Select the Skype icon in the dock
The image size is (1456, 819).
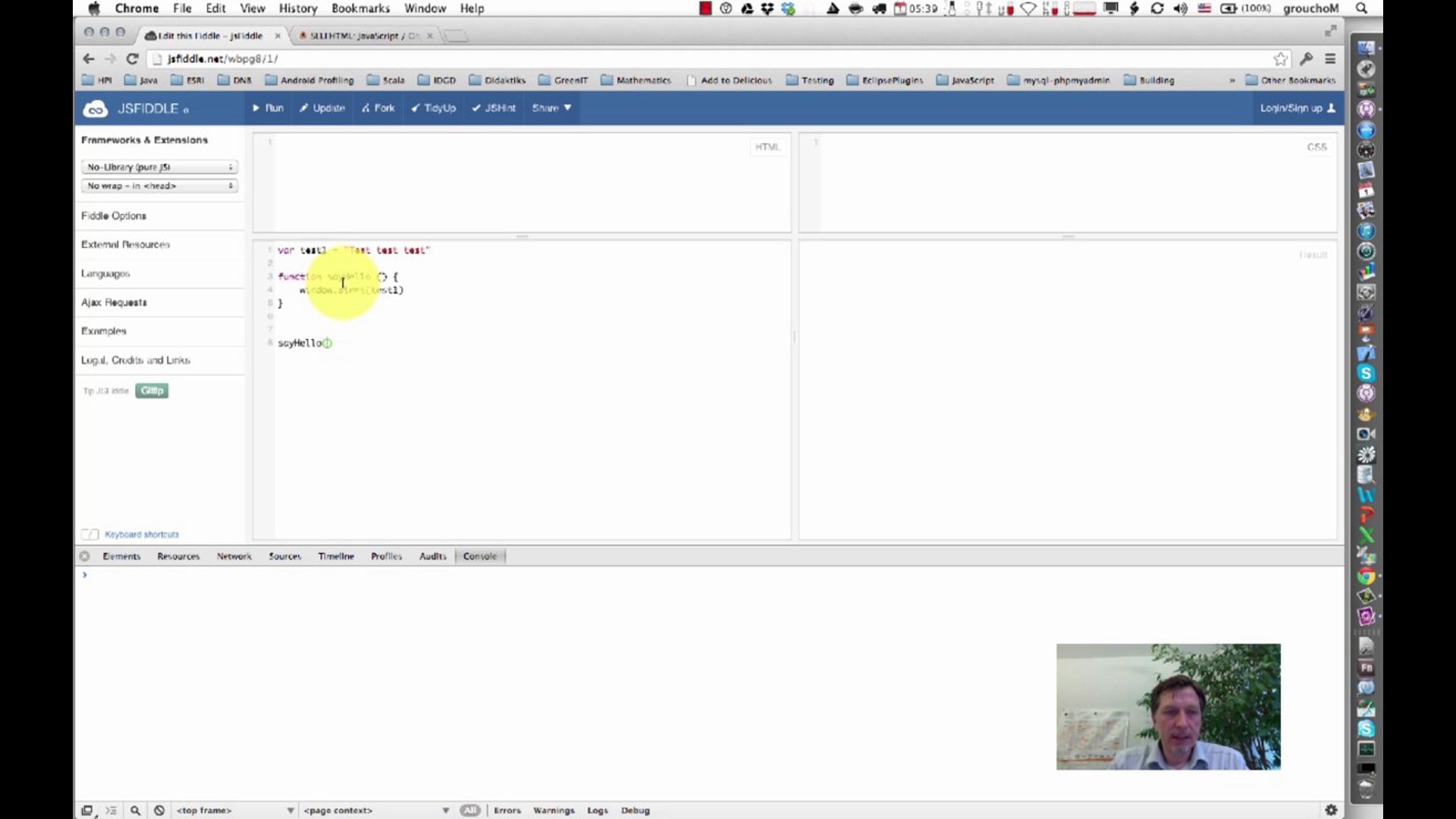tap(1367, 373)
